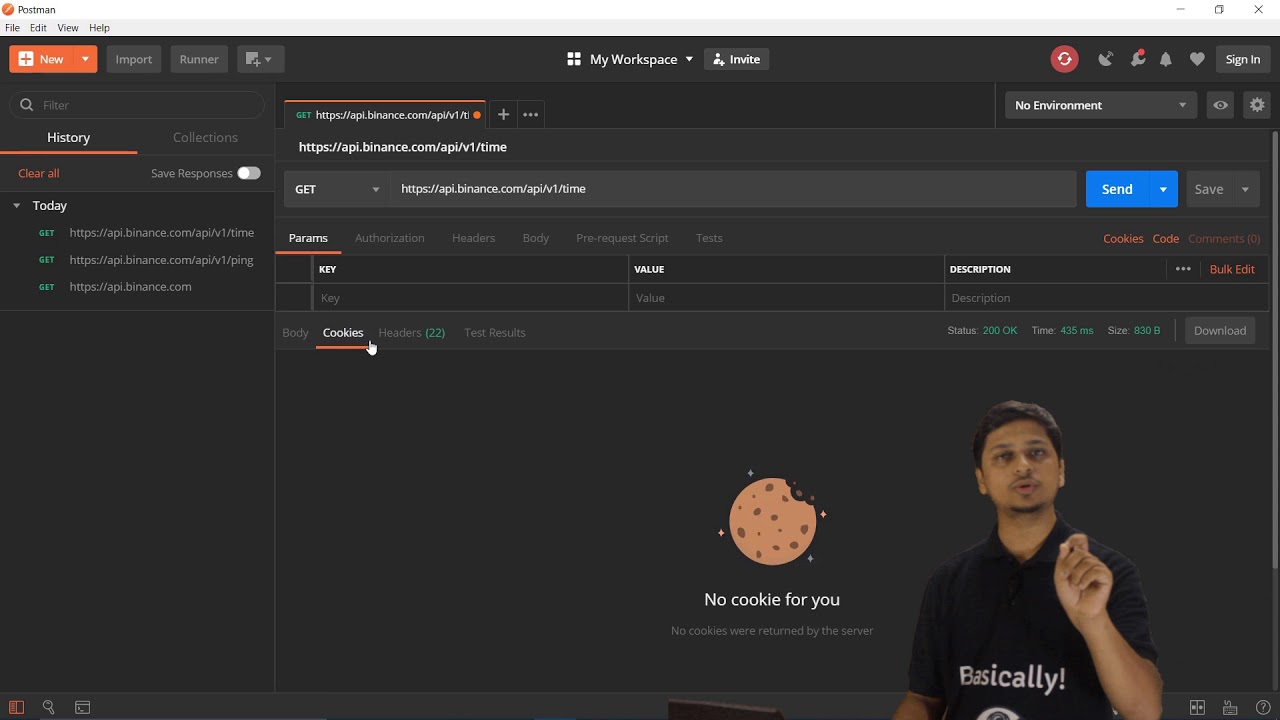Collapse the Today history group
This screenshot has height=720, width=1280.
(16, 205)
